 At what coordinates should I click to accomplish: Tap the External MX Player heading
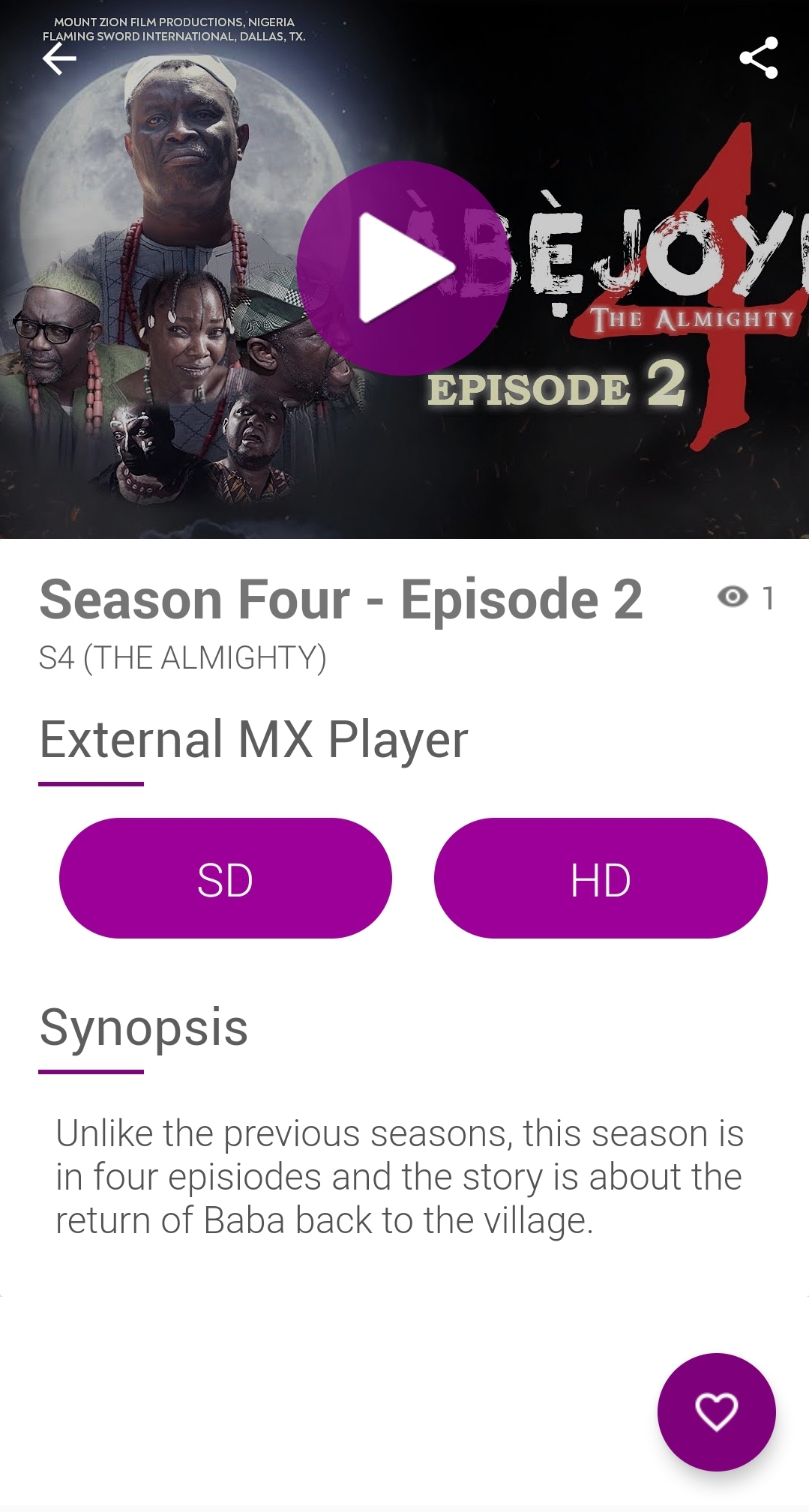pyautogui.click(x=253, y=740)
